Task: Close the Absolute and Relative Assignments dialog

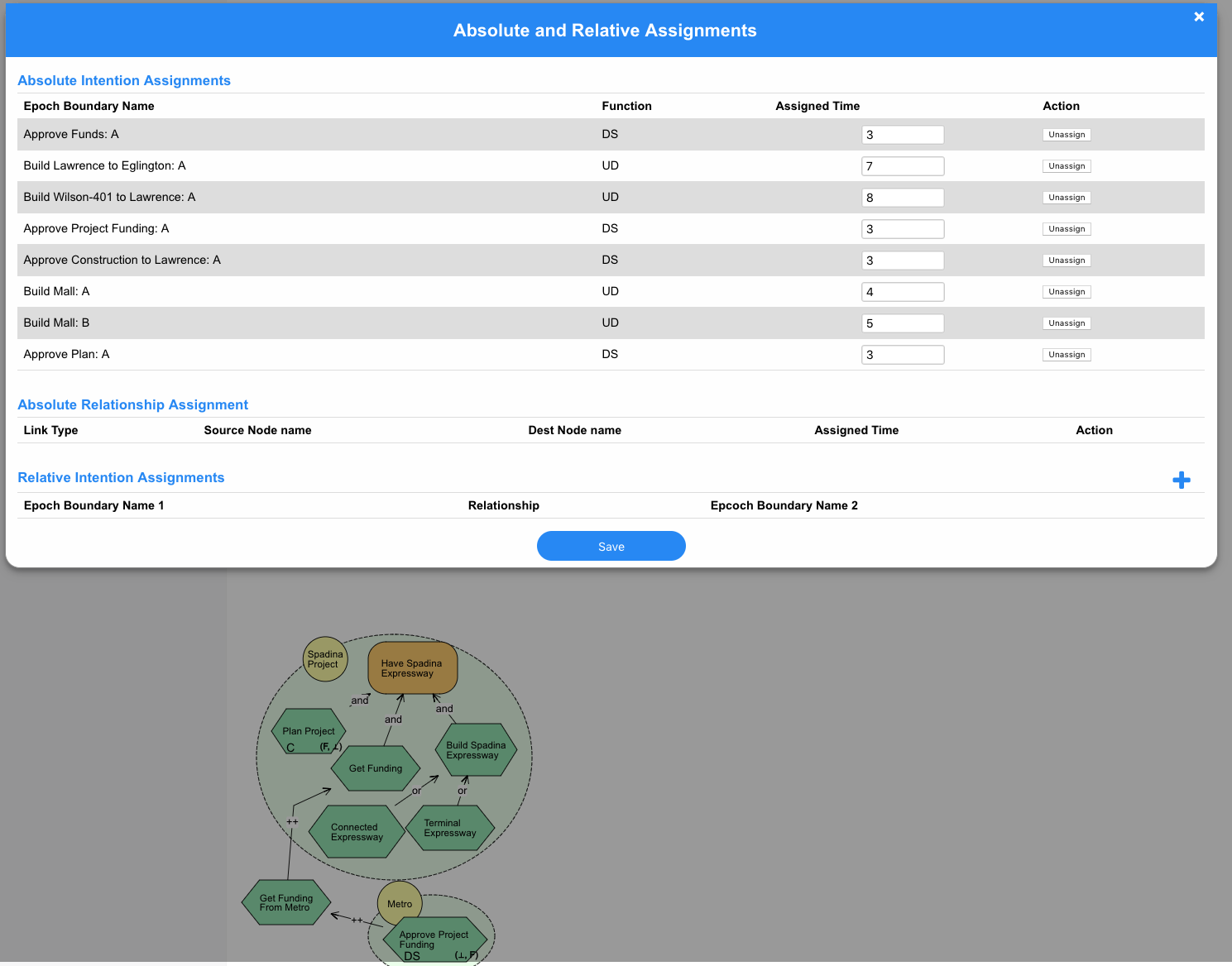Action: (1199, 17)
